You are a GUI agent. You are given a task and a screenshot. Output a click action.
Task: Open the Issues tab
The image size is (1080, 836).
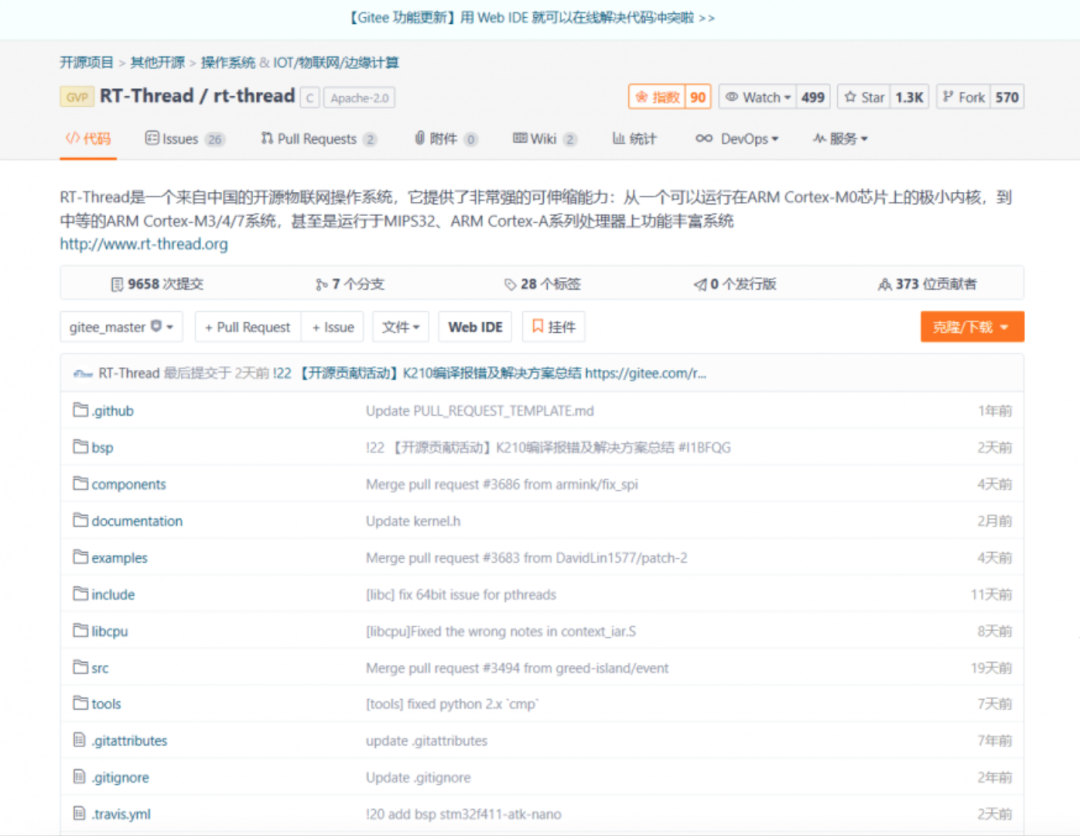[x=185, y=139]
